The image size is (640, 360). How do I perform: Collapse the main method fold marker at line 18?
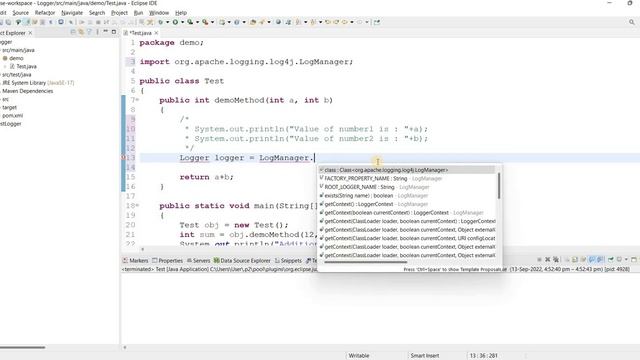point(137,206)
